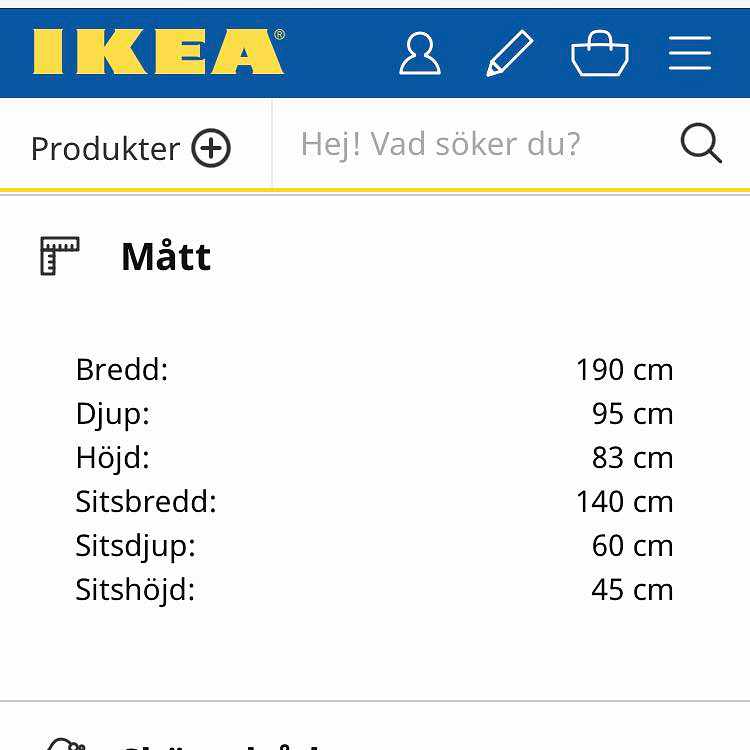
Task: Collapse the Mått section heading
Action: tap(166, 257)
